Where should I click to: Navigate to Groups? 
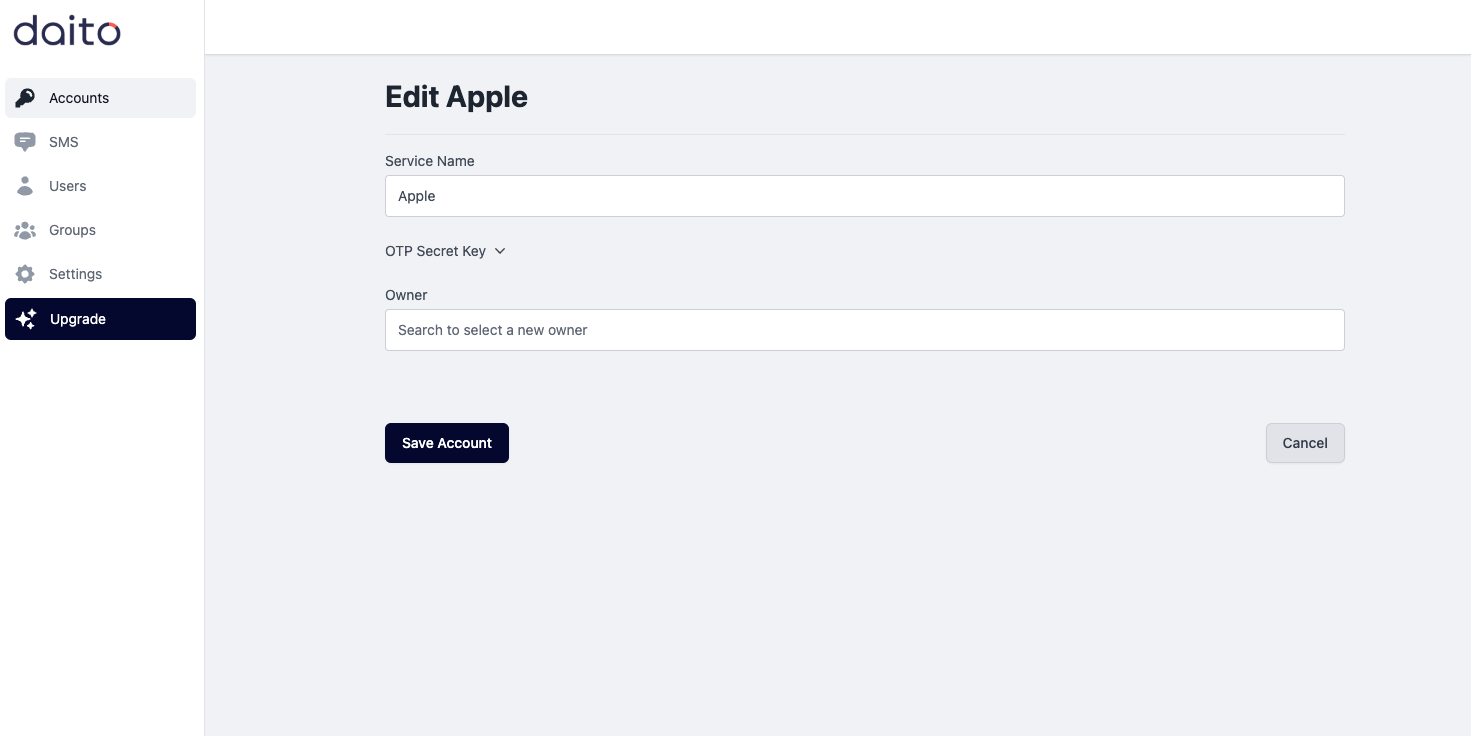[100, 230]
